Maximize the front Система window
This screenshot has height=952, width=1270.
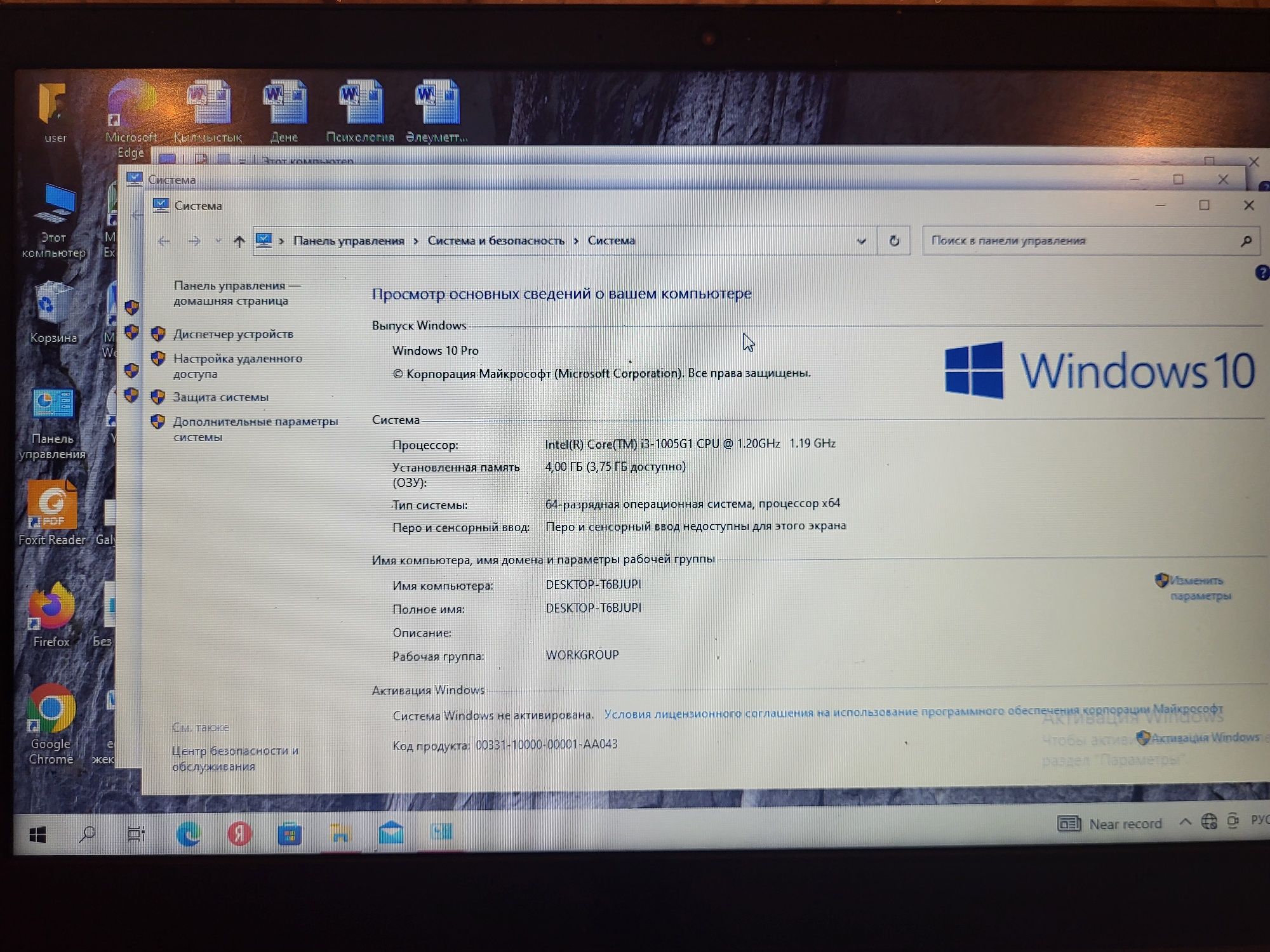click(x=1204, y=205)
